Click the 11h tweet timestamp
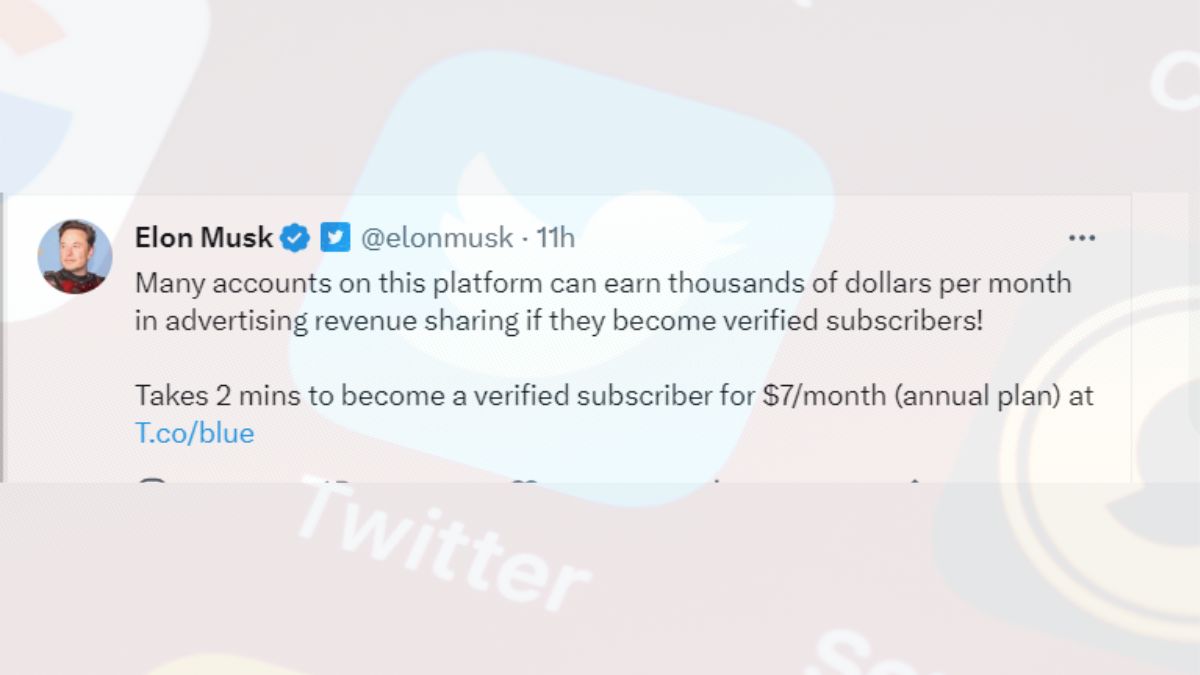1200x675 pixels. point(556,238)
